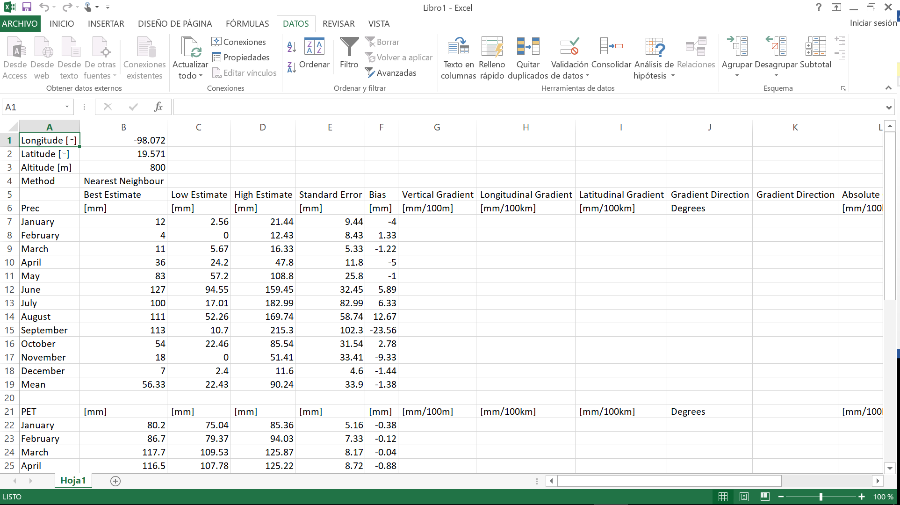Image resolution: width=900 pixels, height=505 pixels.
Task: Click Relleno rápido
Action: pyautogui.click(x=492, y=58)
